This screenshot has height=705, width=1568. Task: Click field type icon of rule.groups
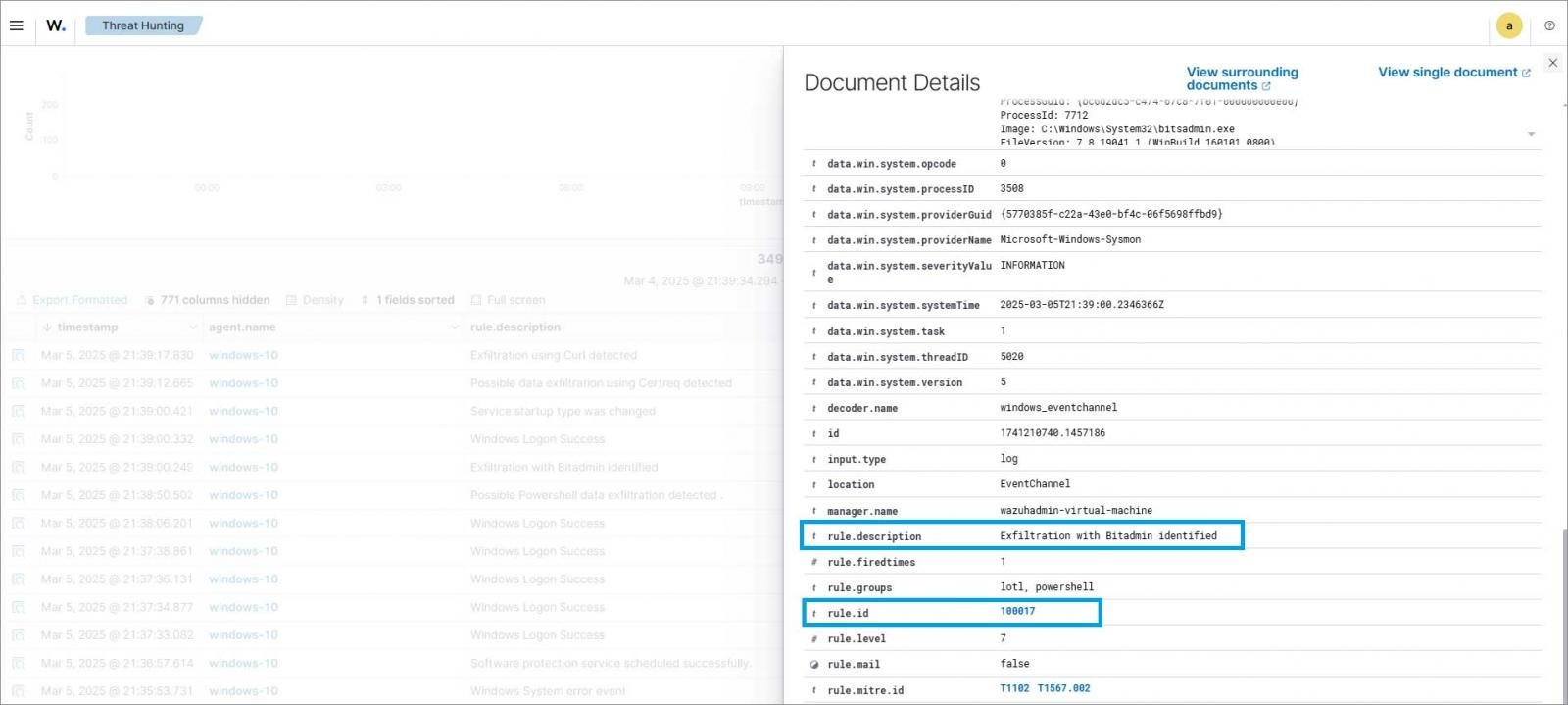814,587
